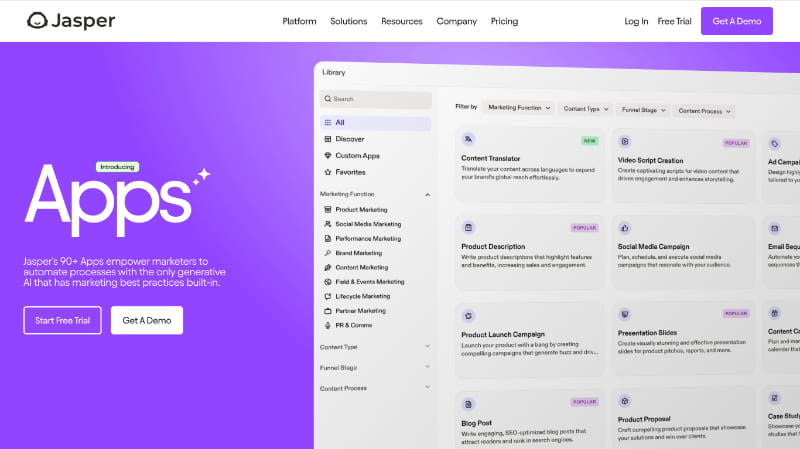
Task: Click the Jasper logo icon
Action: tap(37, 21)
